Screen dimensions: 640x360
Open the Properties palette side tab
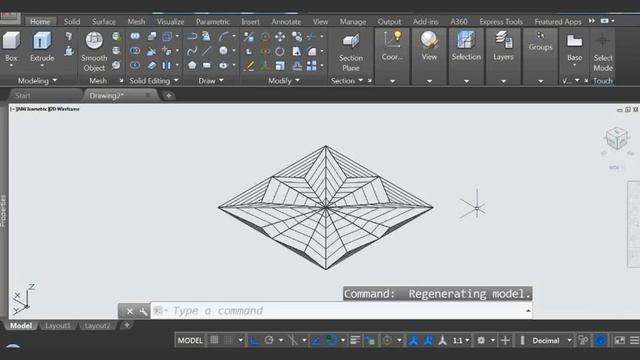pyautogui.click(x=4, y=210)
